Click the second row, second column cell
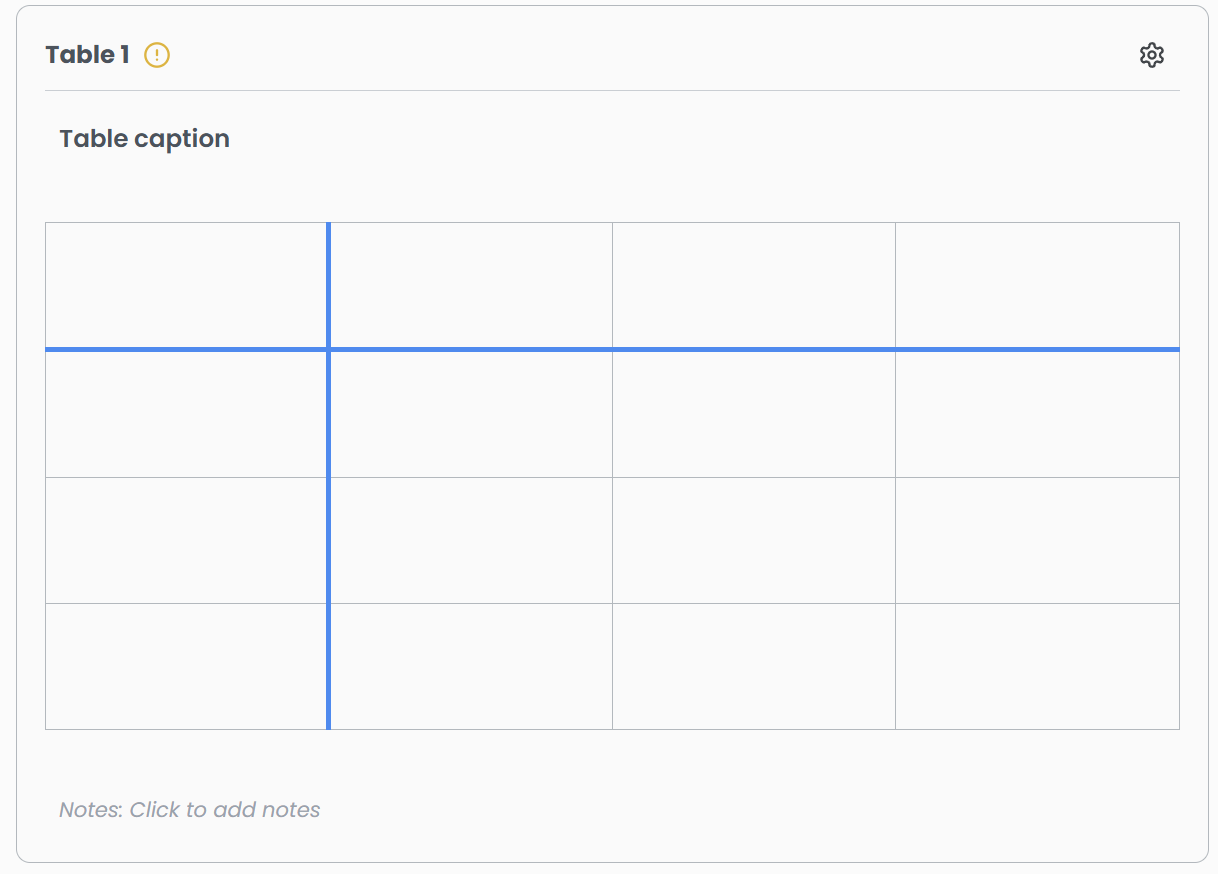The image size is (1218, 874). pos(471,414)
